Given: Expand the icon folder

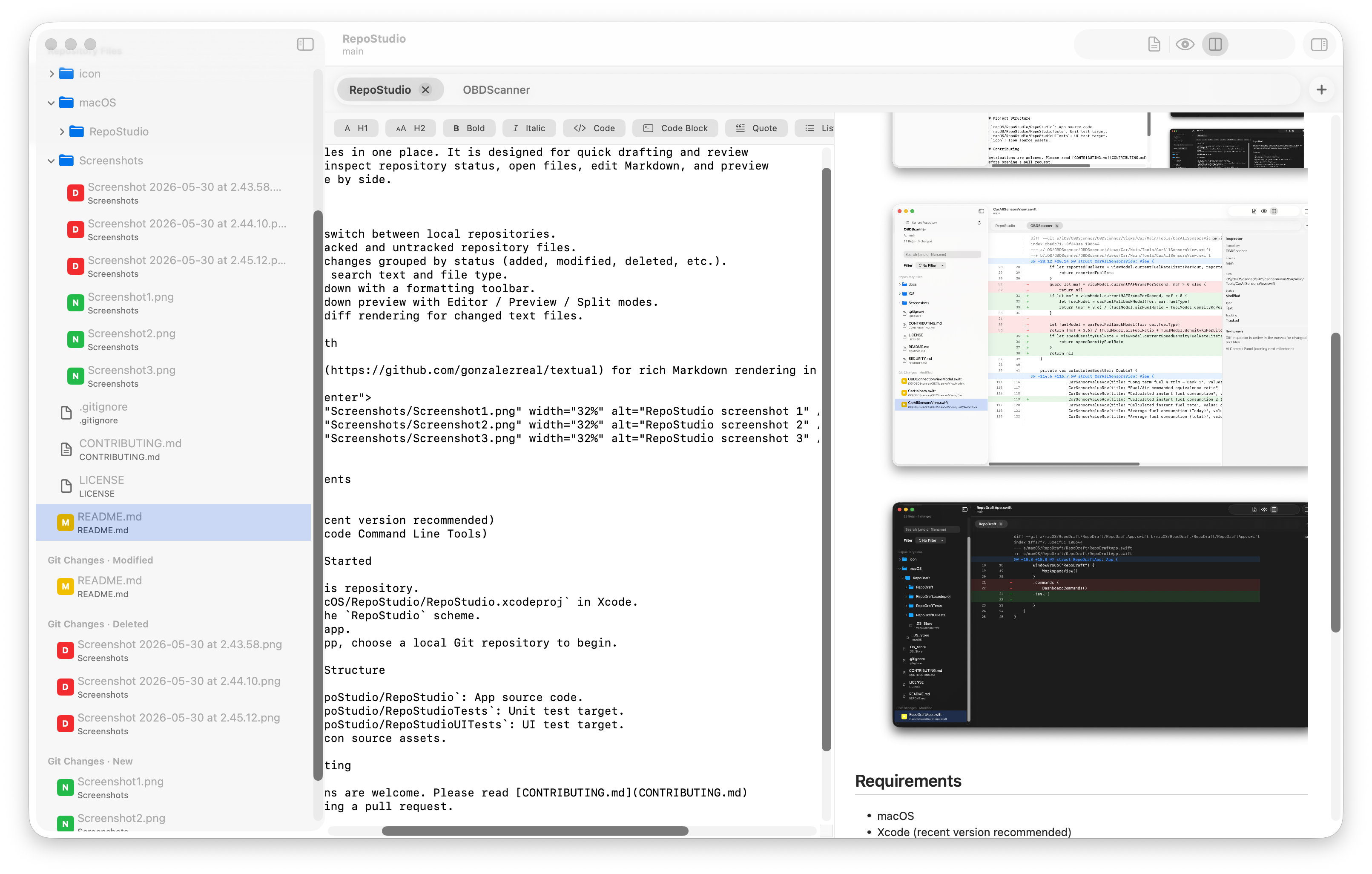Looking at the screenshot, I should [52, 74].
